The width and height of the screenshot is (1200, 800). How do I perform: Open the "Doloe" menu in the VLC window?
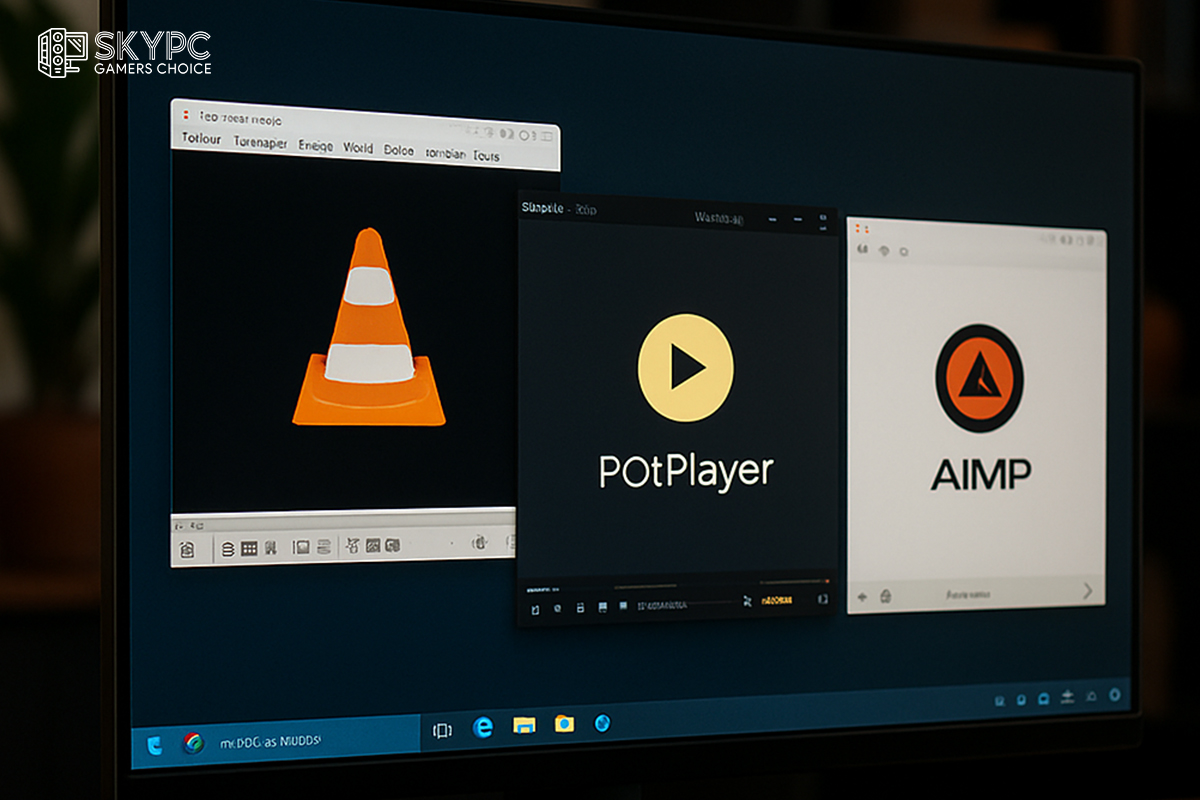(x=399, y=151)
